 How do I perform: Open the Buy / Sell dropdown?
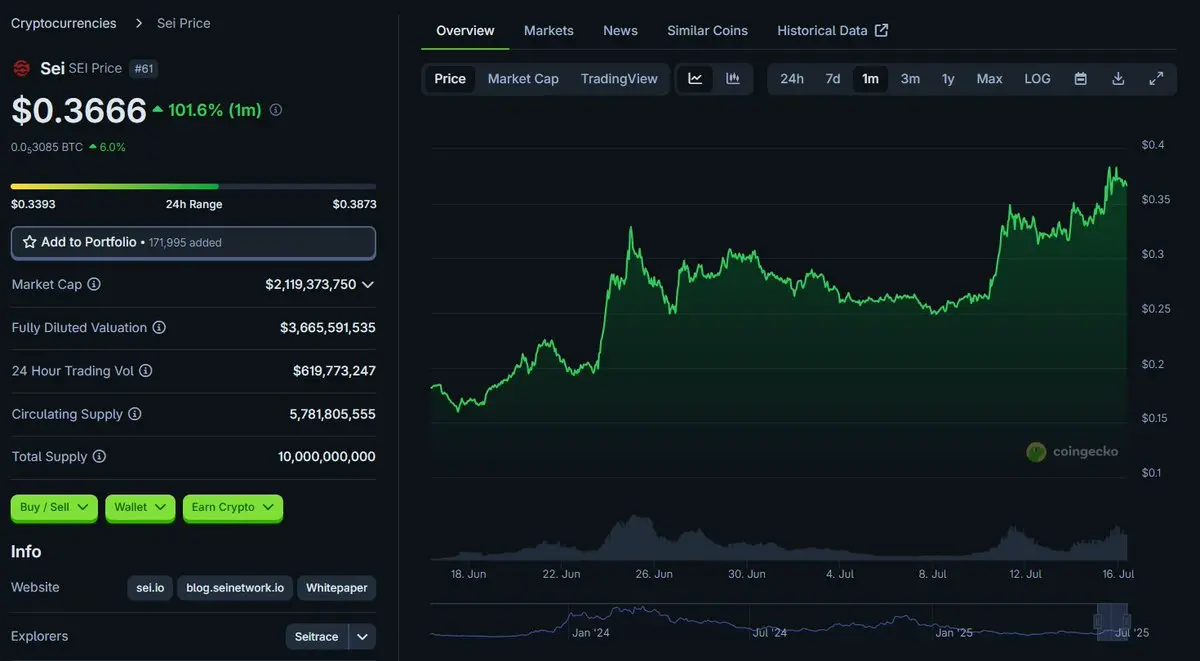pyautogui.click(x=54, y=507)
